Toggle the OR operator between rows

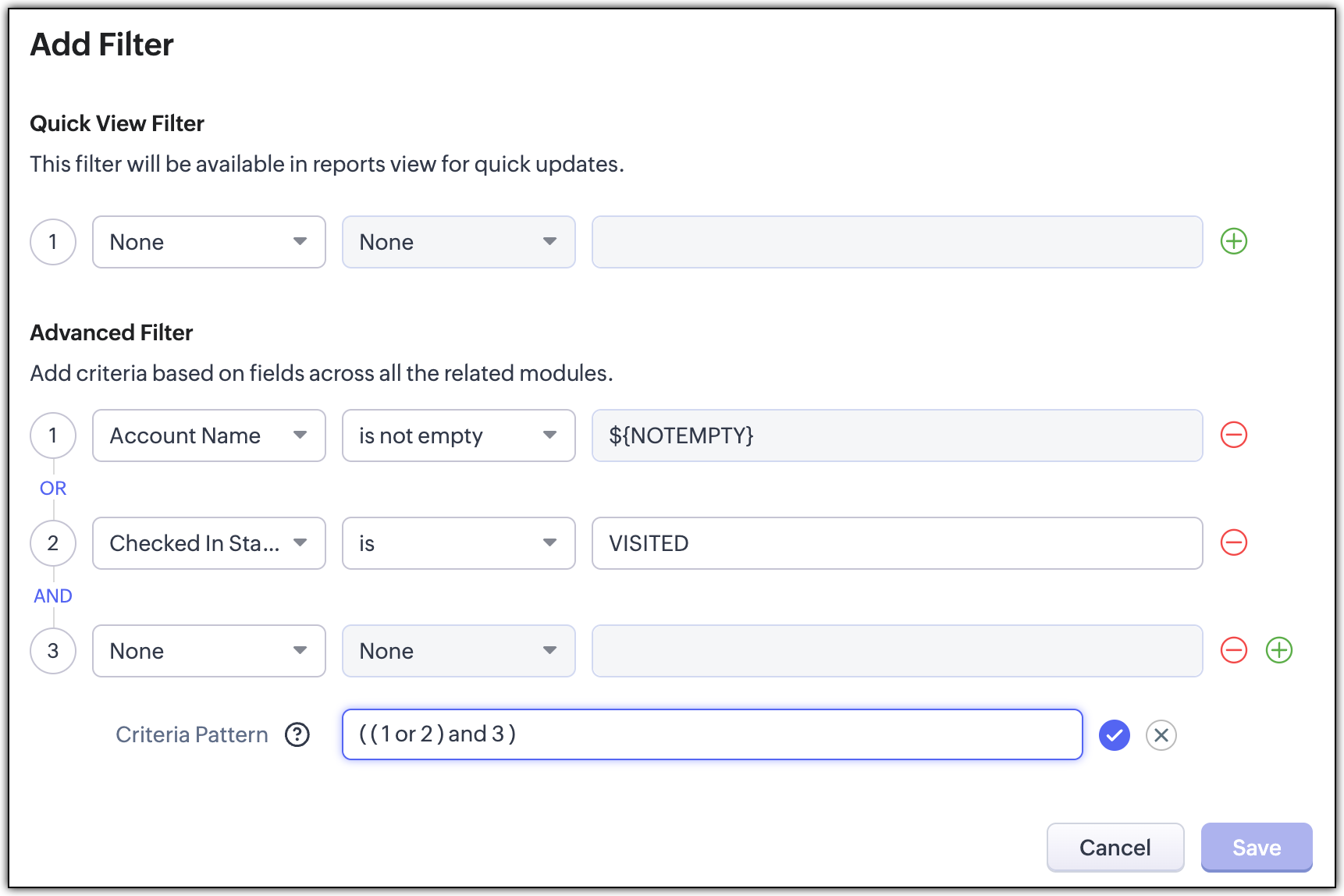(x=53, y=489)
